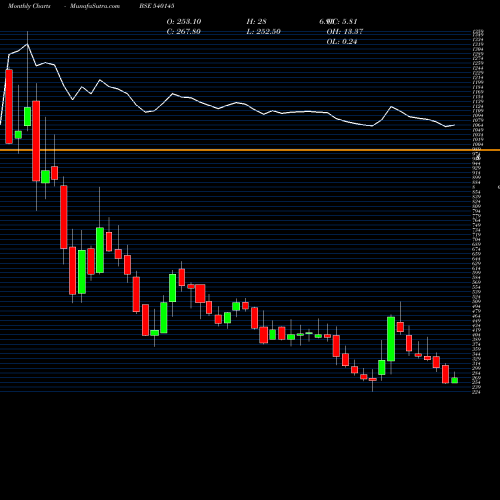Viewport: 500px width, 500px height.
Task: Click the last green candle at chart's right end
Action: click(455, 380)
